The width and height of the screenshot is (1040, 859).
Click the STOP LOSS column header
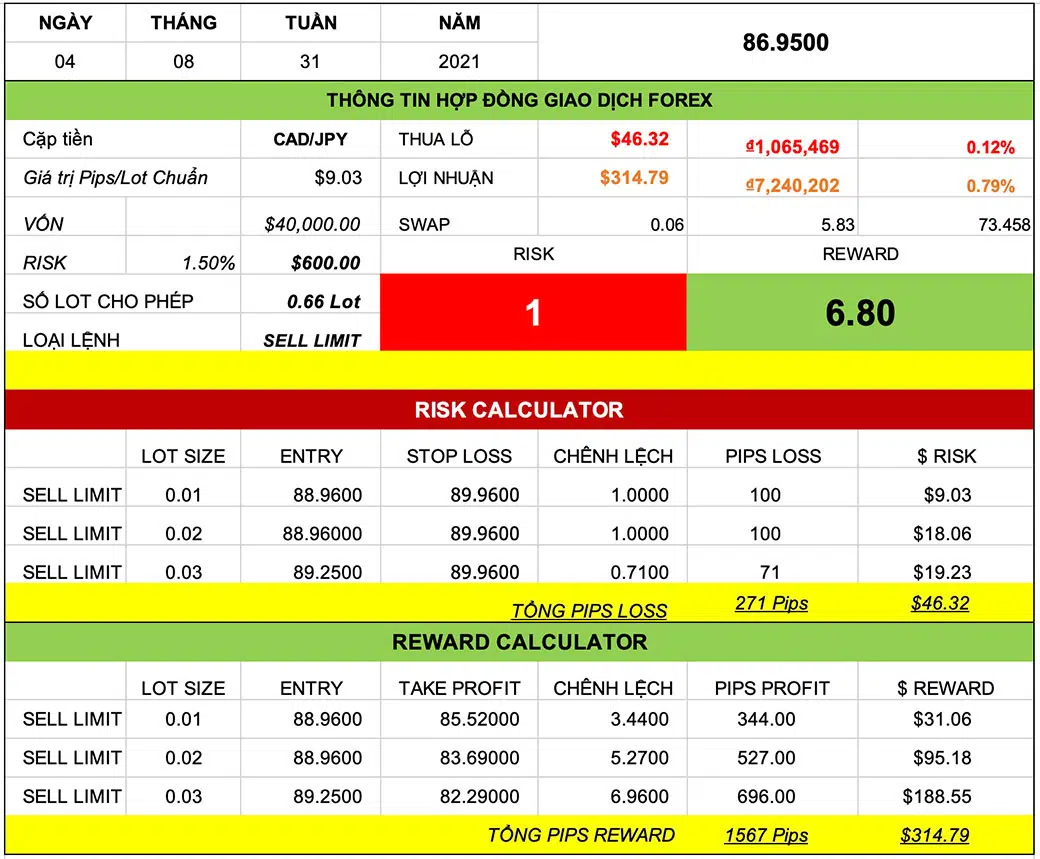(459, 456)
